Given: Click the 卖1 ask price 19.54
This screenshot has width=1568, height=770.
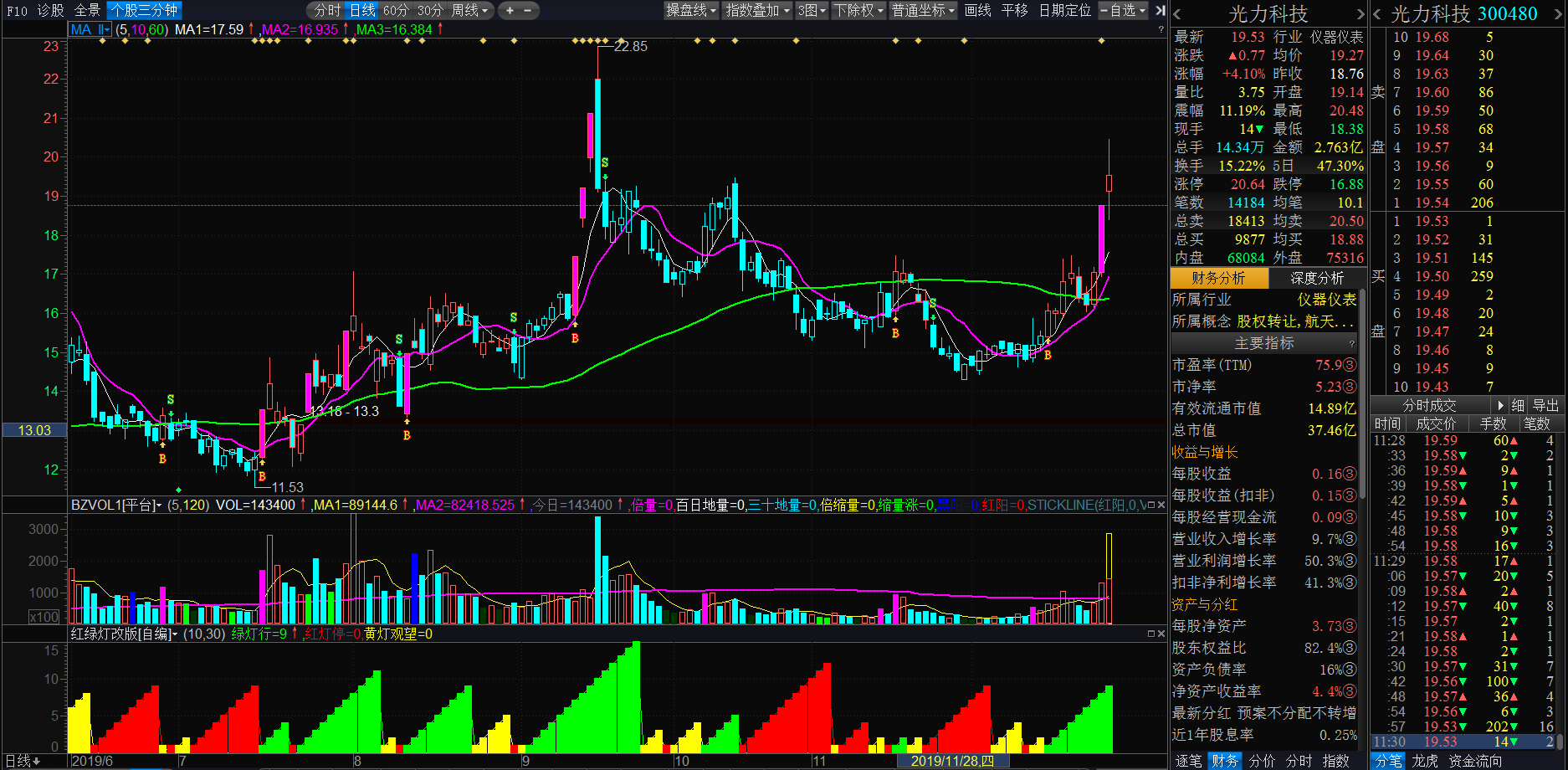Looking at the screenshot, I should pos(1432,203).
